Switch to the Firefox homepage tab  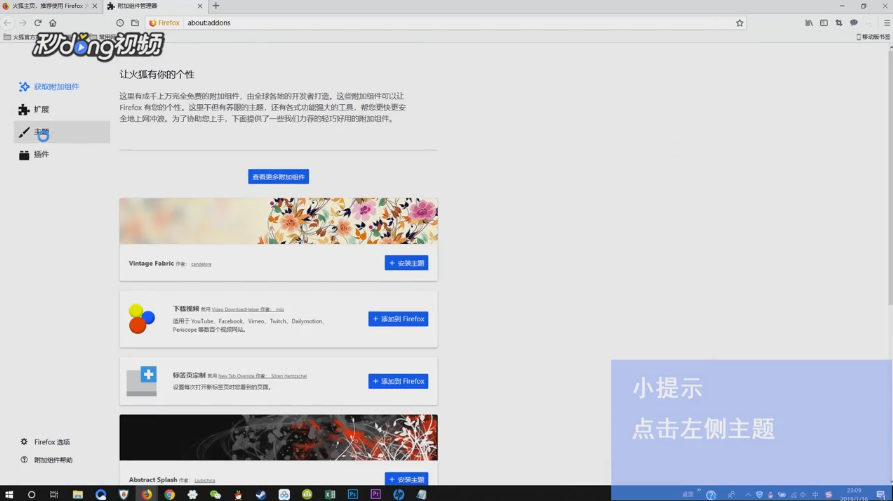50,6
